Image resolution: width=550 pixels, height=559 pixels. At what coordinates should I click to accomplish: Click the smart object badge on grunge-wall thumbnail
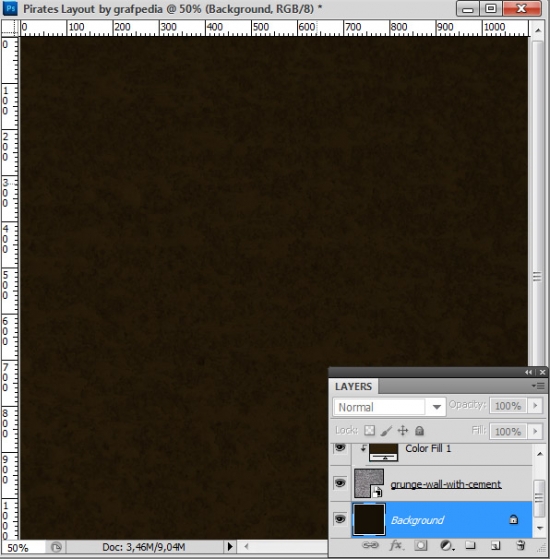click(x=377, y=492)
